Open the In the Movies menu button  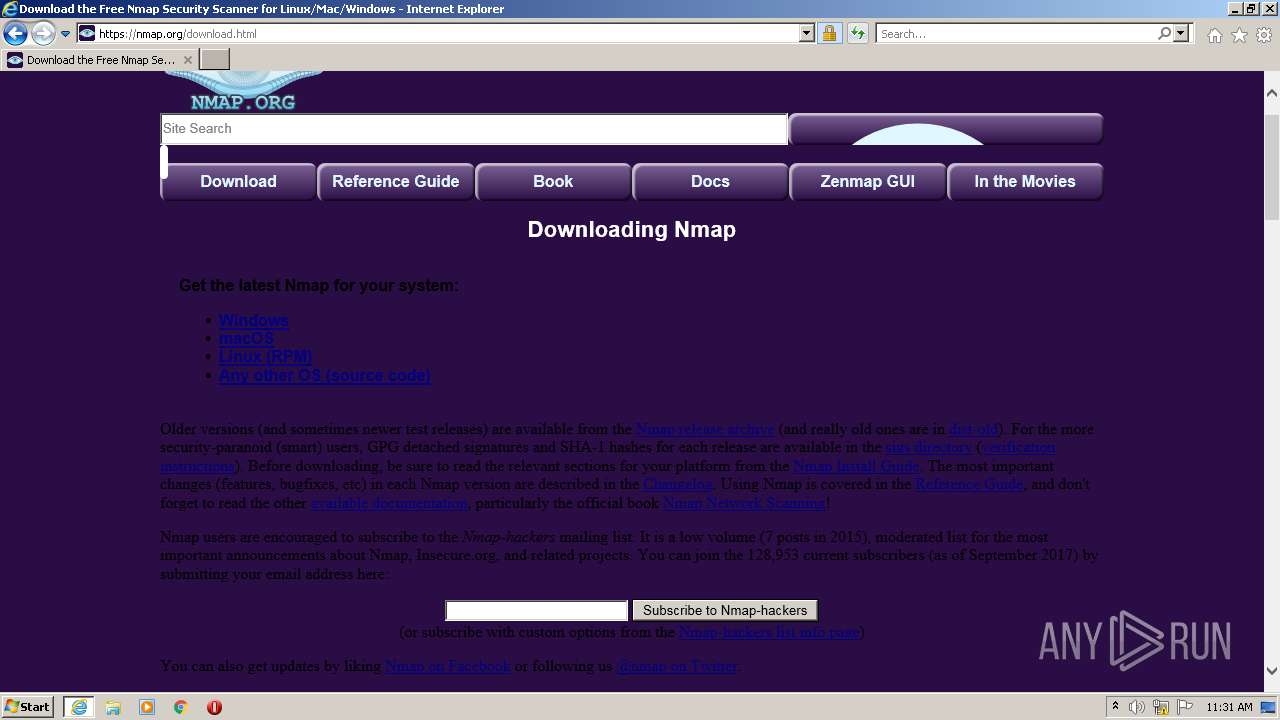(x=1025, y=182)
